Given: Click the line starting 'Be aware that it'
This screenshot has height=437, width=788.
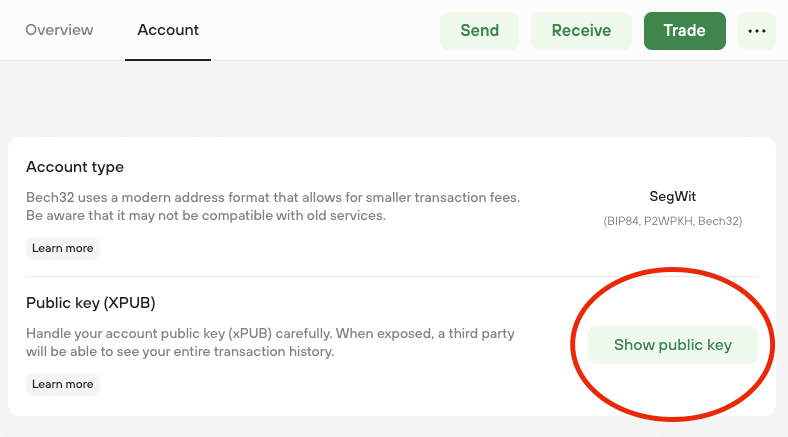Looking at the screenshot, I should (205, 215).
